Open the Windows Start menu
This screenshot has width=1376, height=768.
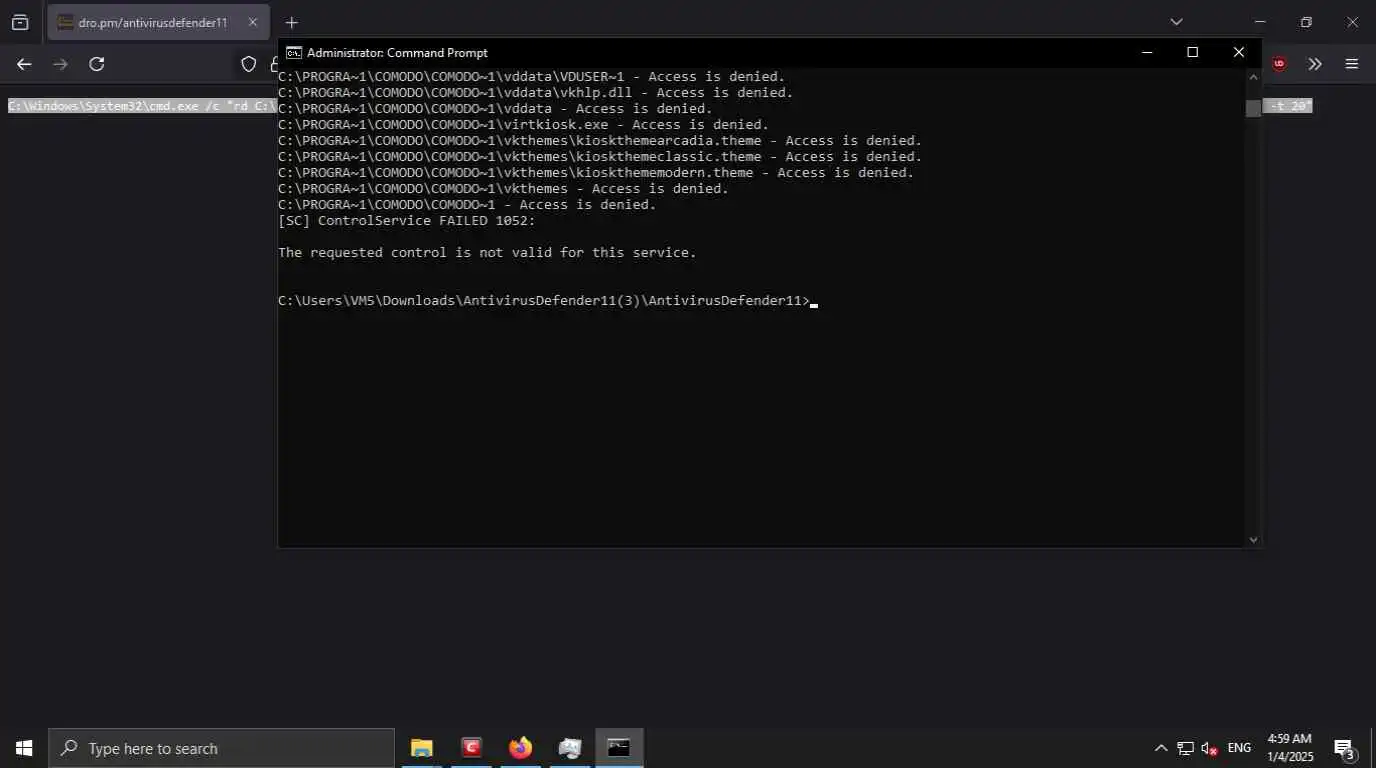click(24, 748)
